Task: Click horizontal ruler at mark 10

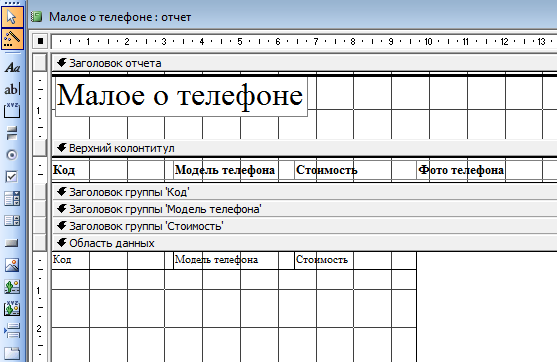Action: click(x=428, y=42)
